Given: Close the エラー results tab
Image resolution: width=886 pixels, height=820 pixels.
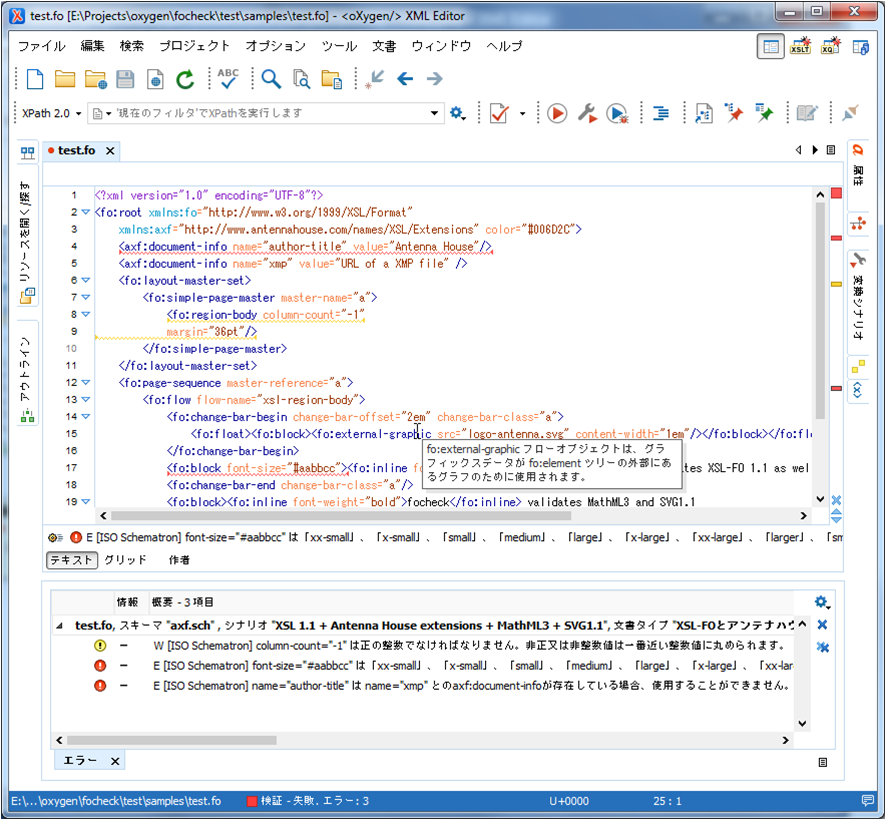Looking at the screenshot, I should [x=115, y=761].
